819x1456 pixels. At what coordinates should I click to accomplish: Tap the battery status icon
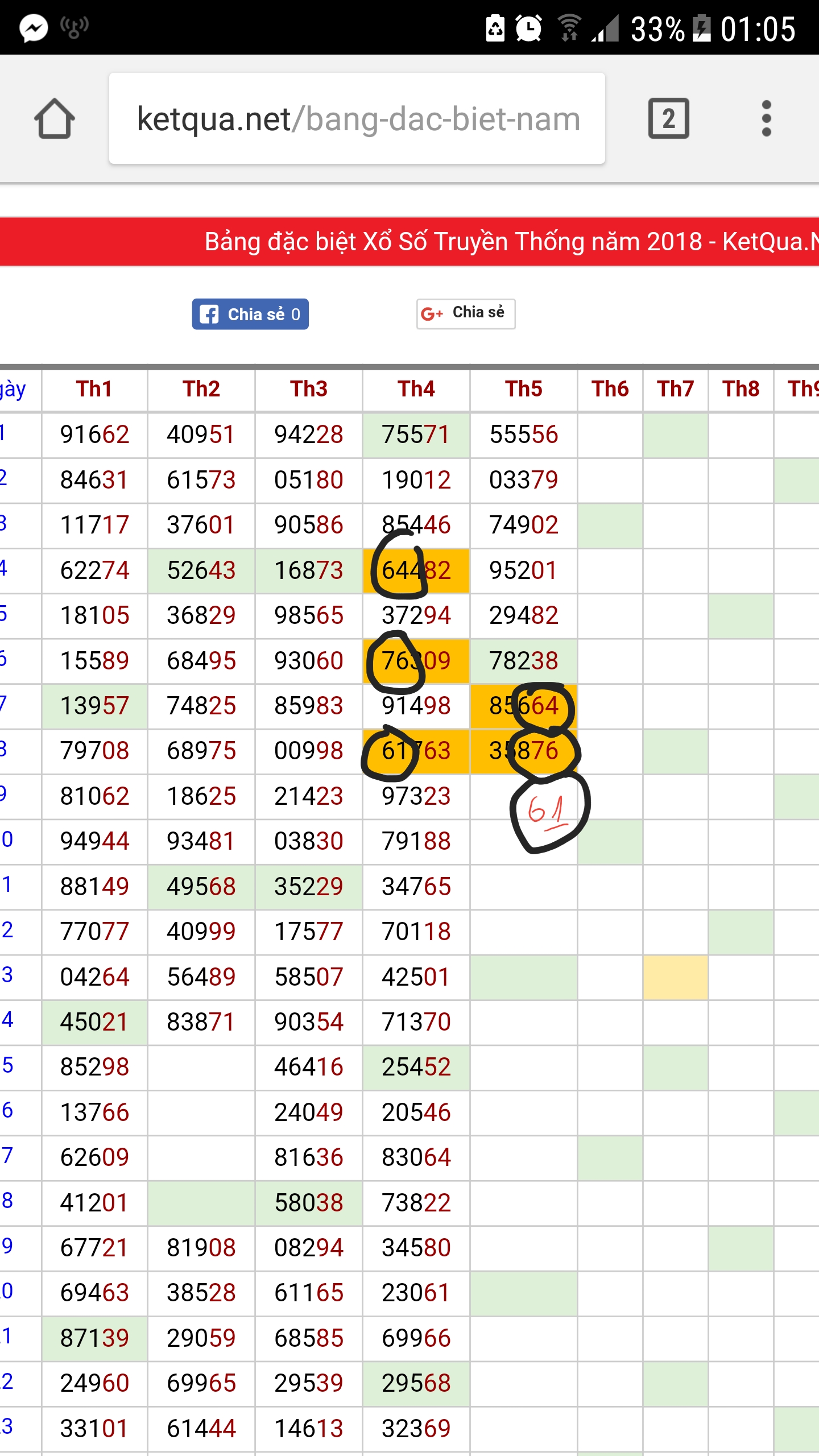[x=702, y=28]
